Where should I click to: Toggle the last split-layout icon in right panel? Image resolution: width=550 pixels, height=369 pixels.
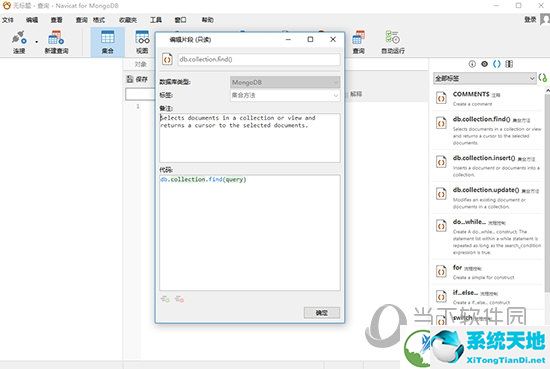[509, 64]
